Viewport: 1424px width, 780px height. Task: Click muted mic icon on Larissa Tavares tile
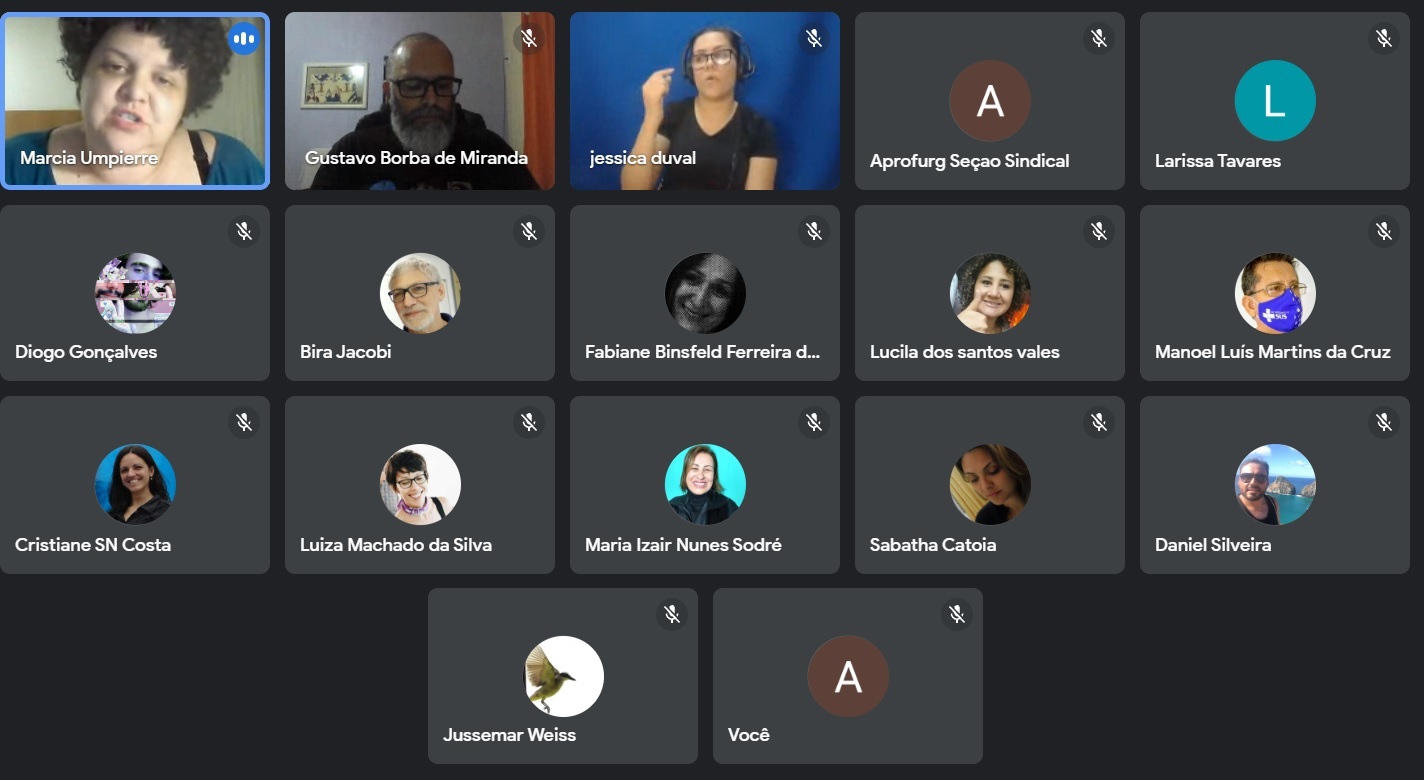pyautogui.click(x=1384, y=39)
